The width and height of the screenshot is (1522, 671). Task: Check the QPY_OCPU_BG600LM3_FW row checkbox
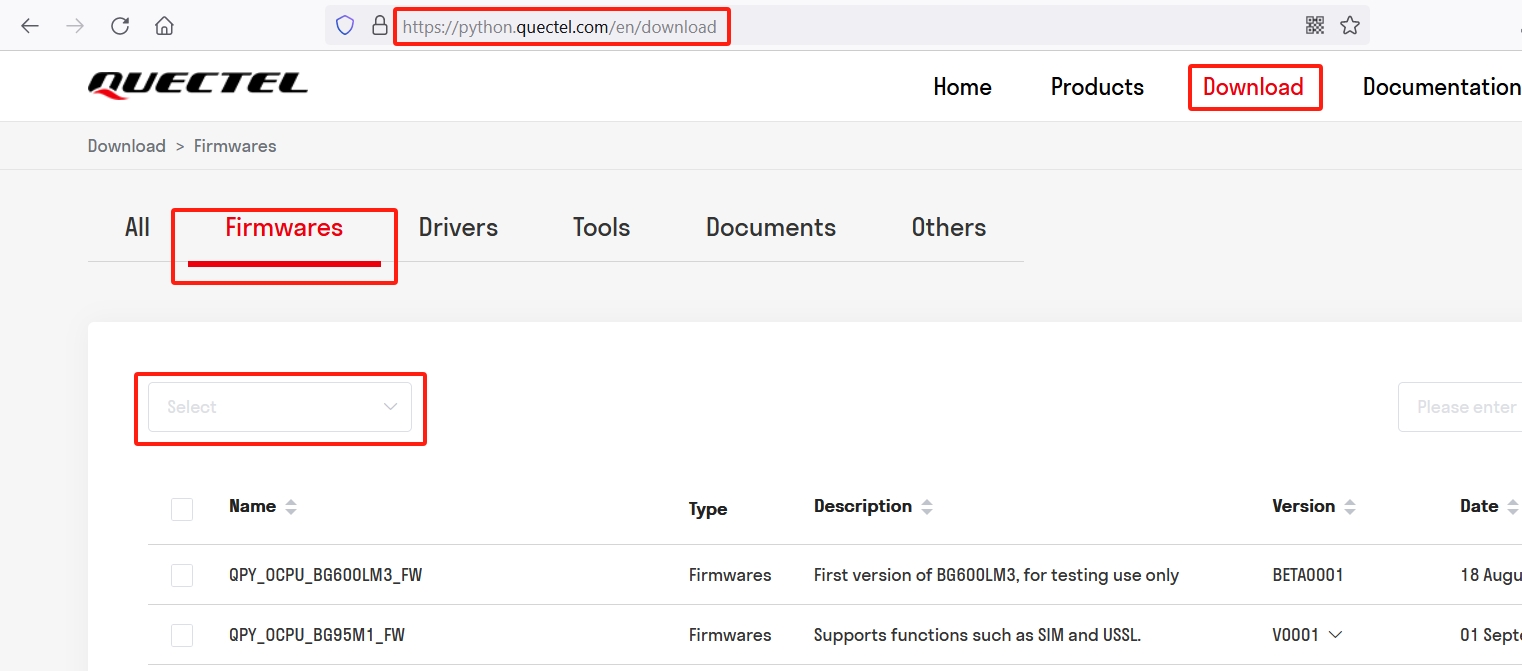tap(182, 575)
